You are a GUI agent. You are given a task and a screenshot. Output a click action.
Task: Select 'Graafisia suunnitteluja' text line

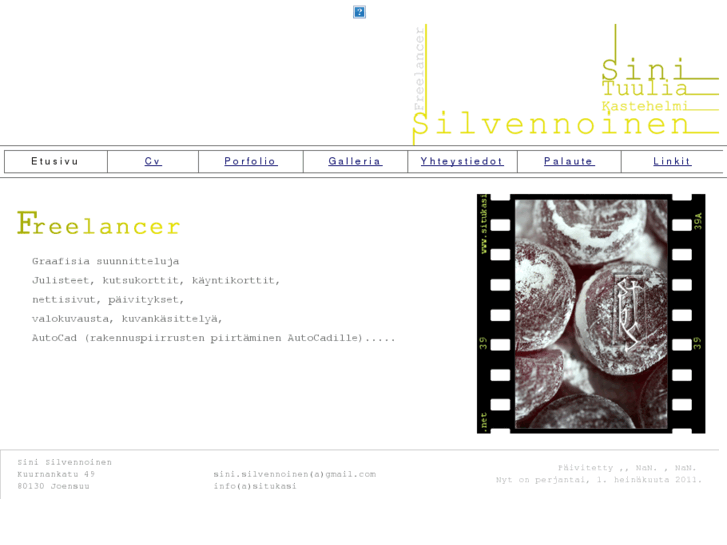pos(105,261)
